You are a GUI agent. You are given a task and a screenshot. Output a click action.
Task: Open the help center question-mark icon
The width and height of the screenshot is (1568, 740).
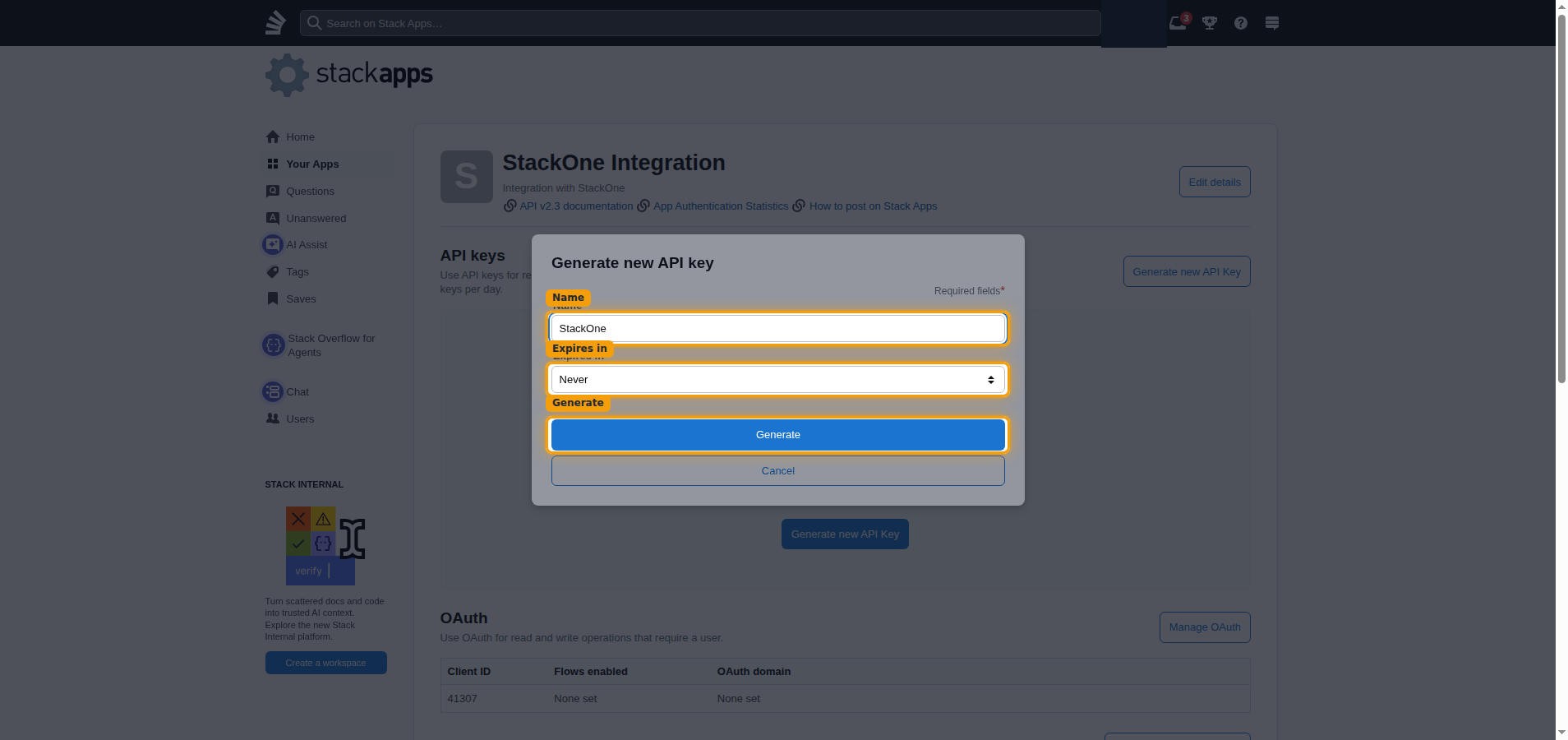1241,23
